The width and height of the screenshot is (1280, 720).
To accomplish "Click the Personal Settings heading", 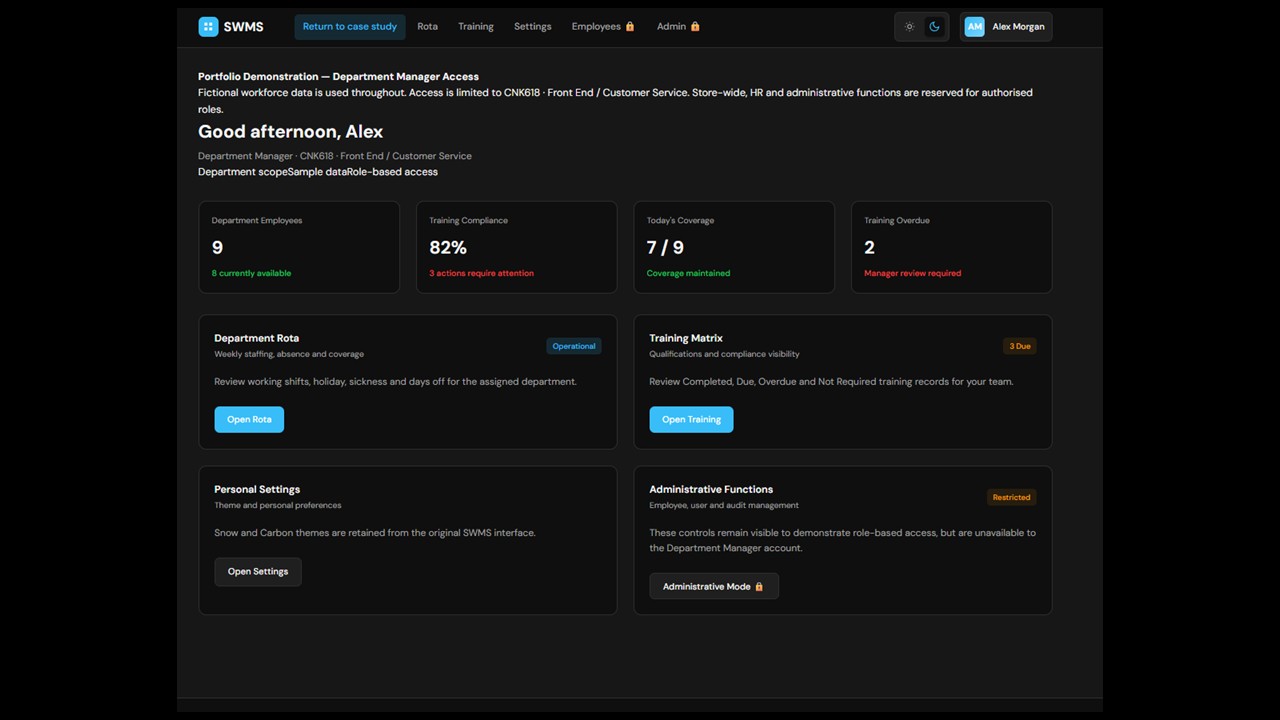I will tap(257, 489).
